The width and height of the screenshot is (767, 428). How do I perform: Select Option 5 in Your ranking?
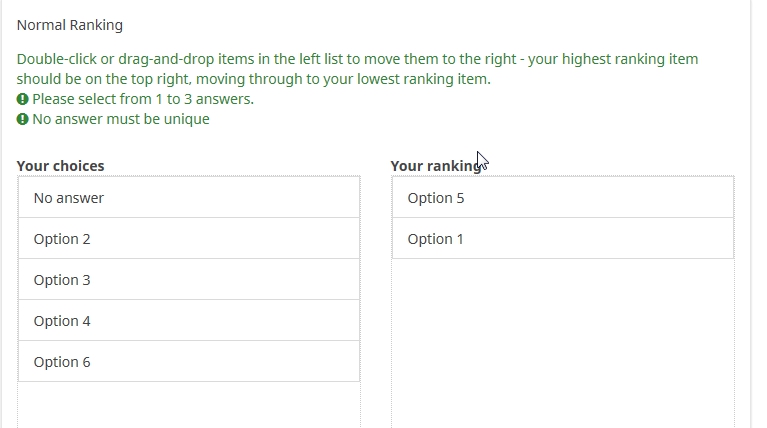[563, 198]
